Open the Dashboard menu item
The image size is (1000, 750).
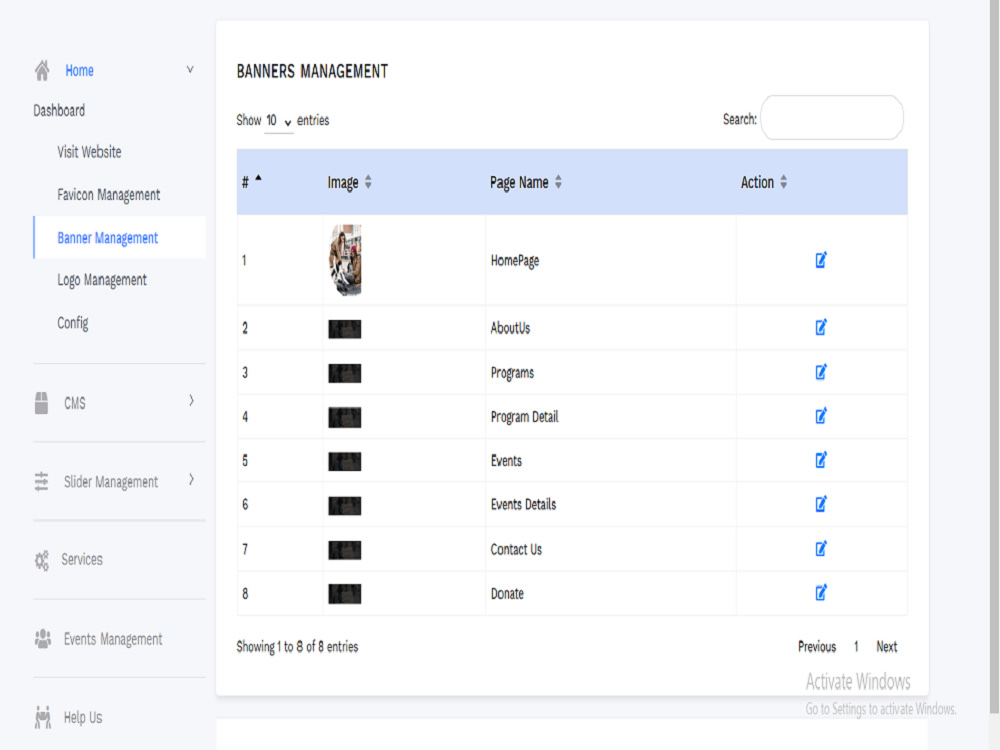pos(59,111)
